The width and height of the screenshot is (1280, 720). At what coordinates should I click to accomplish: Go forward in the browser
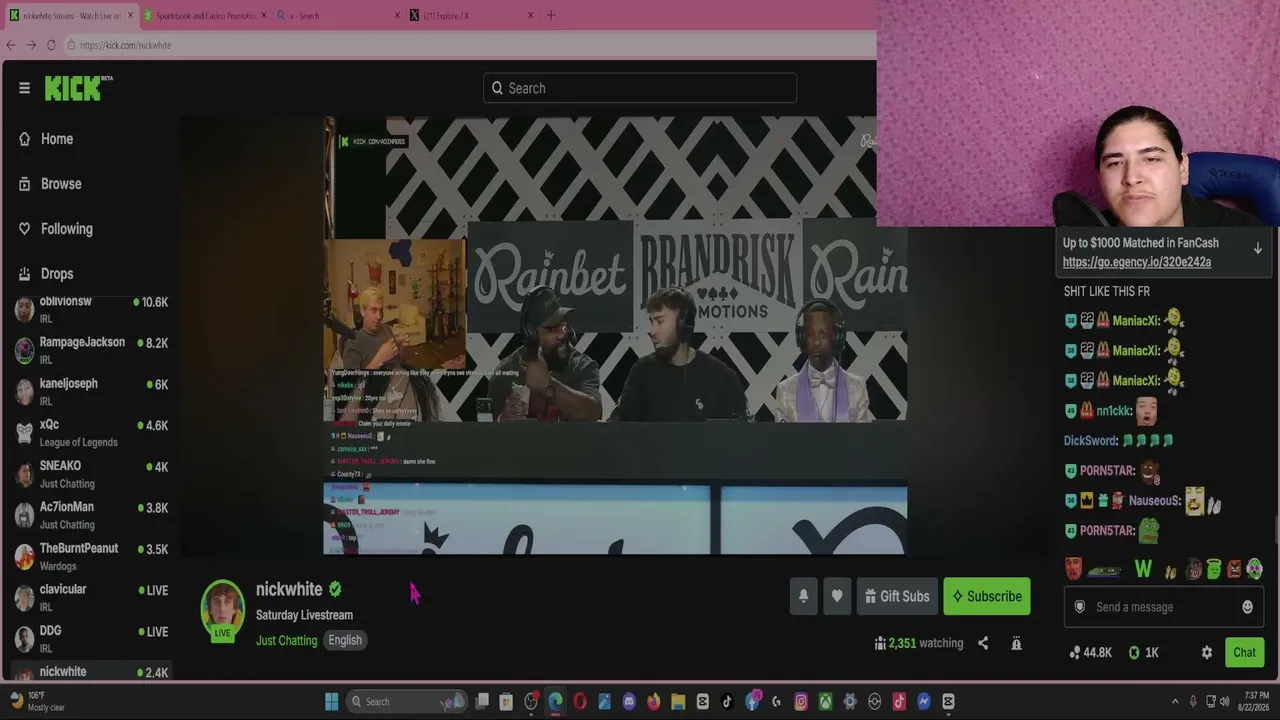tap(31, 45)
